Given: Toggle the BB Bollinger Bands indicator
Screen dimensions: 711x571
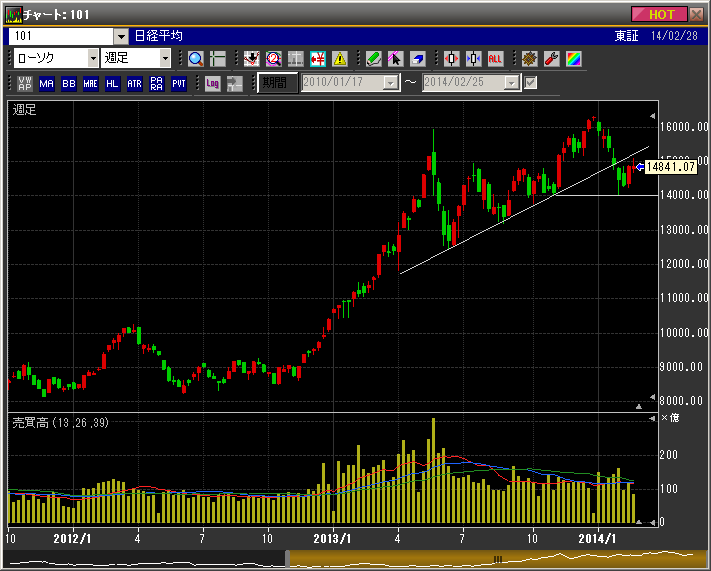Looking at the screenshot, I should (69, 83).
